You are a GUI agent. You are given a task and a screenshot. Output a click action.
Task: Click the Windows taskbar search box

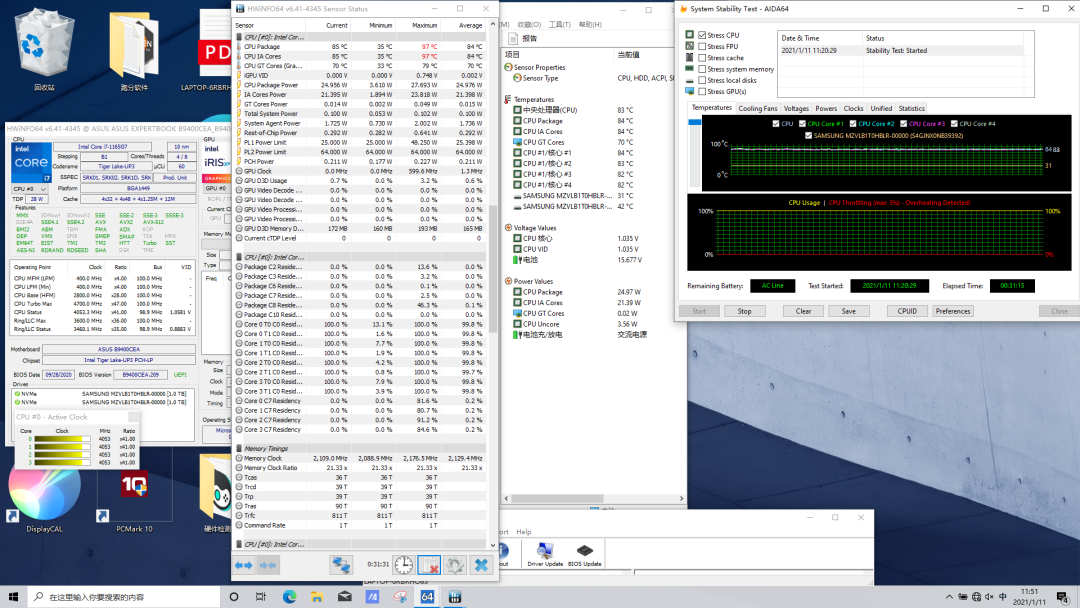tap(120, 597)
